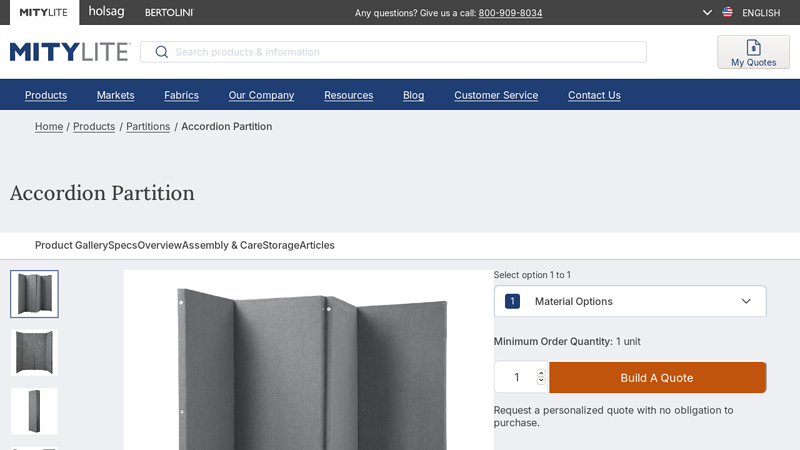The width and height of the screenshot is (800, 450).
Task: Call the 800-909-8034 phone link
Action: 510,13
